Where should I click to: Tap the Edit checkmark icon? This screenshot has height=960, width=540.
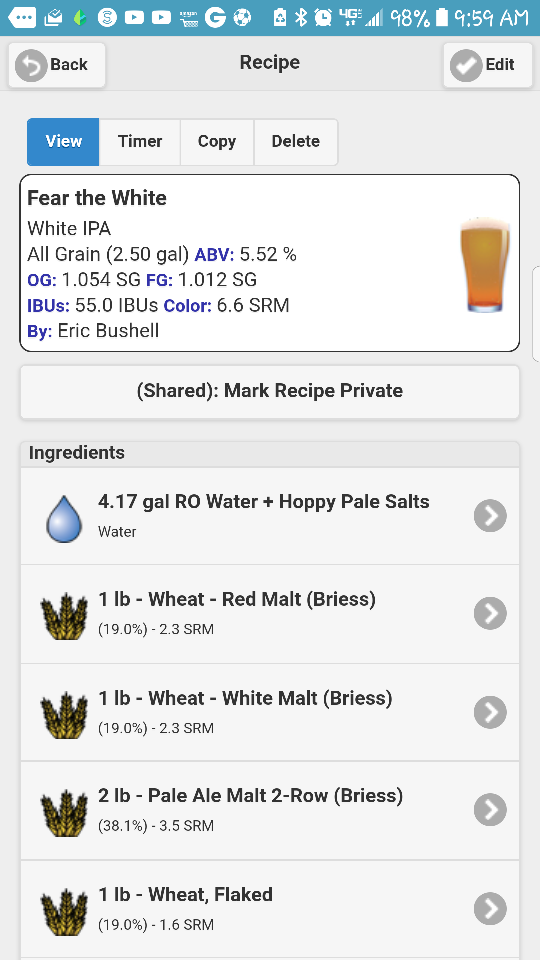coord(466,65)
